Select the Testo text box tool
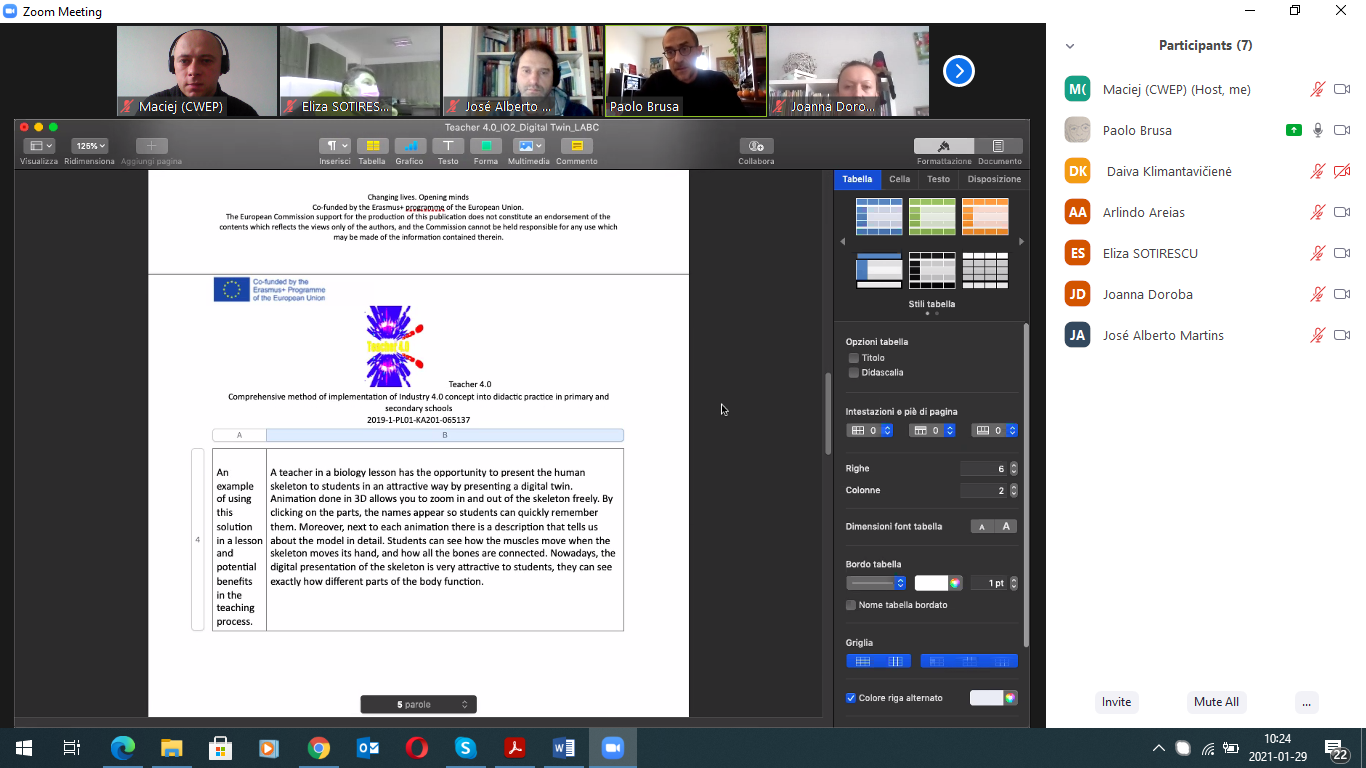The image size is (1366, 768). click(x=447, y=146)
